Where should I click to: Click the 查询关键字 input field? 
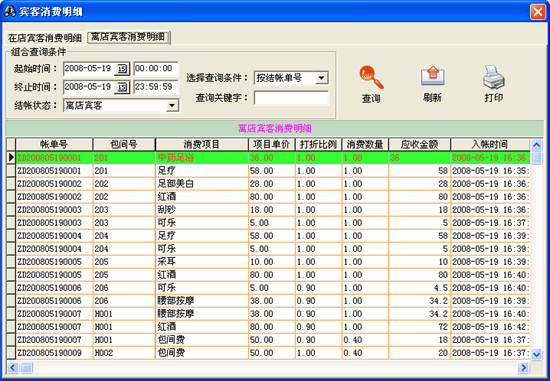pos(291,98)
